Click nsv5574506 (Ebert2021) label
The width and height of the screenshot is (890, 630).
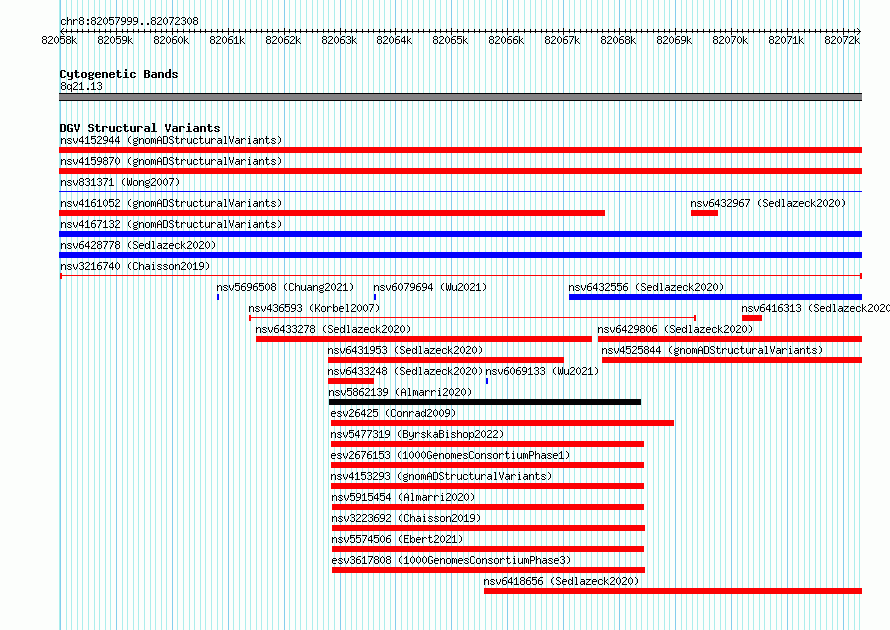click(x=397, y=539)
